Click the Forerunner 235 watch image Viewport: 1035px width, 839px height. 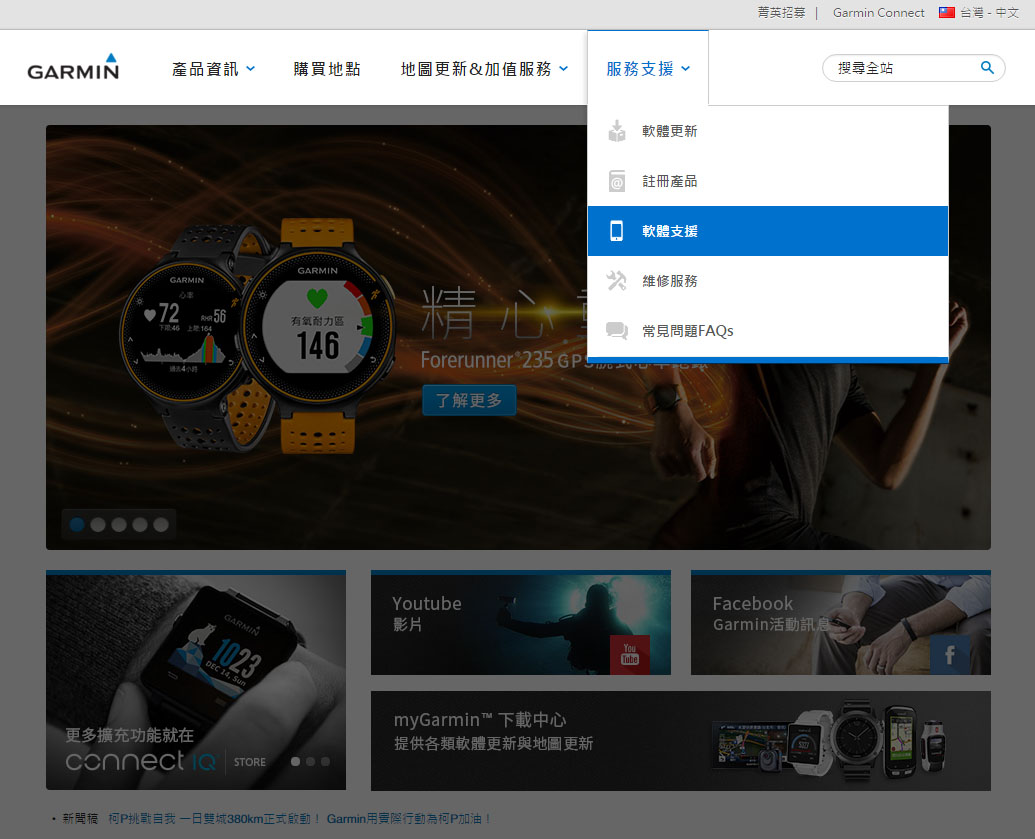coord(257,335)
